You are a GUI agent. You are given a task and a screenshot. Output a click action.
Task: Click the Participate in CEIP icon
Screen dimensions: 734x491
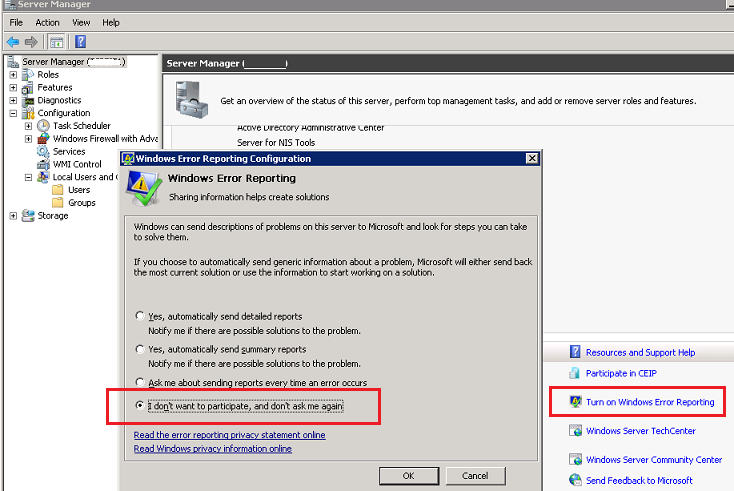[575, 373]
